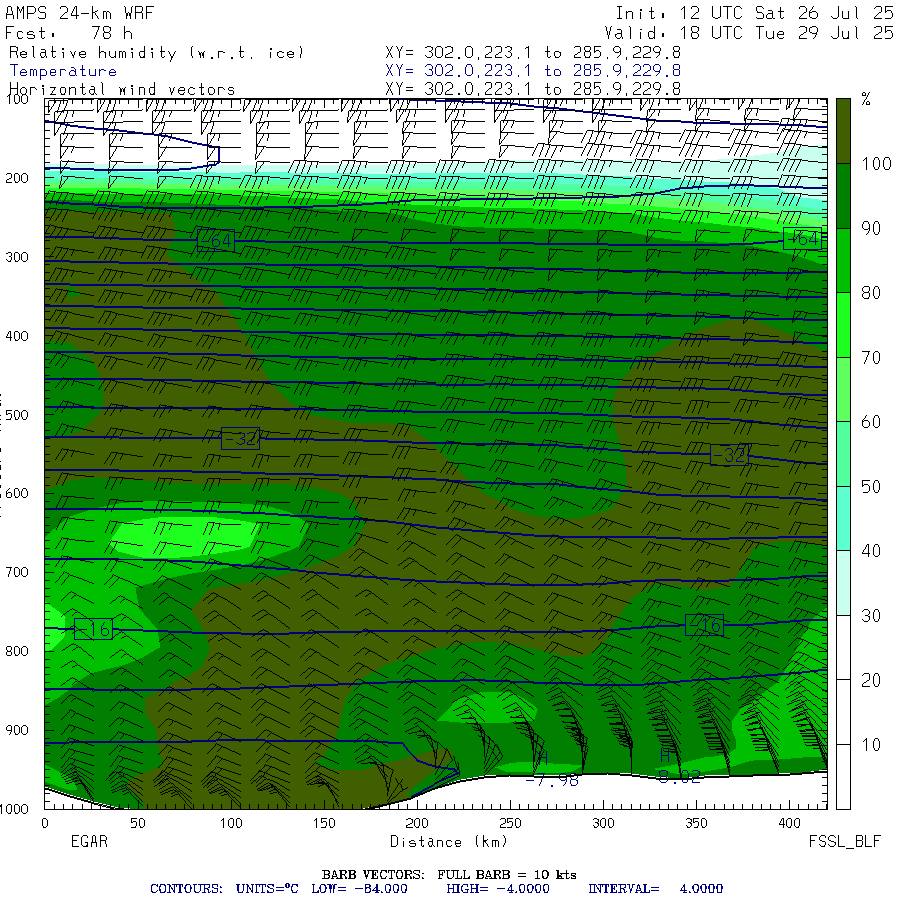
Task: Click the 'FSSL_BLF' station label
Action: coord(844,841)
